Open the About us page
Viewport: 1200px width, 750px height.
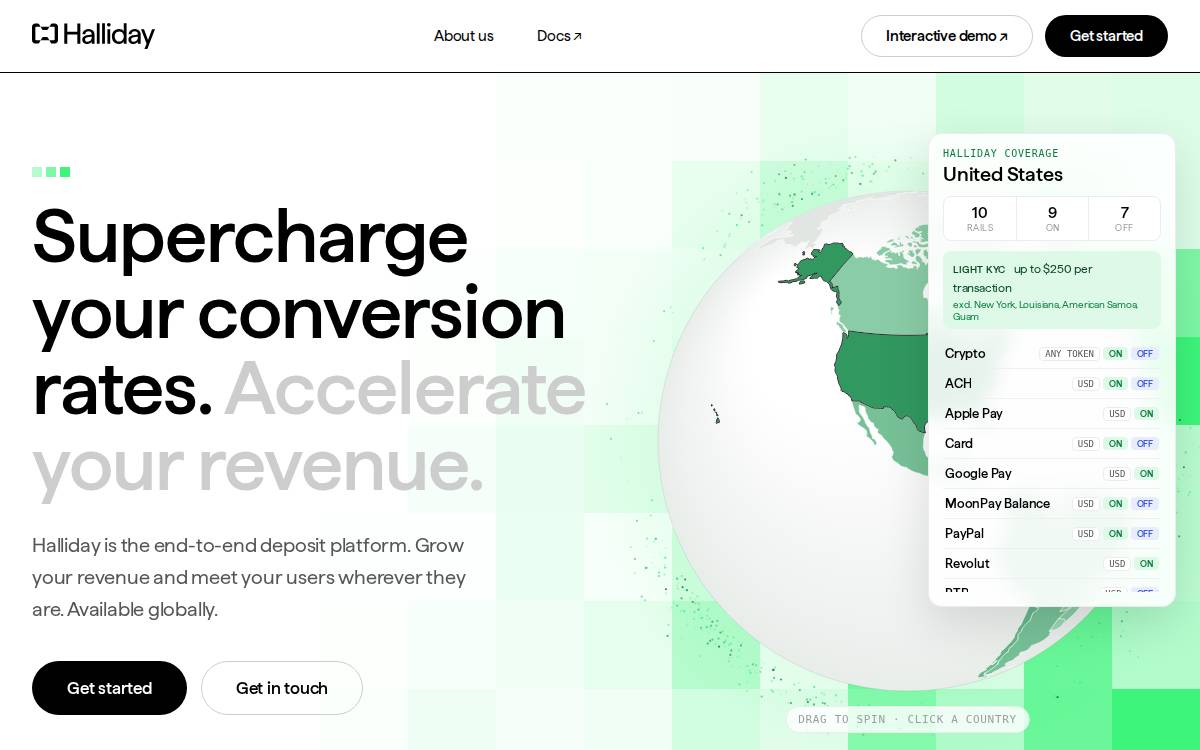[463, 36]
